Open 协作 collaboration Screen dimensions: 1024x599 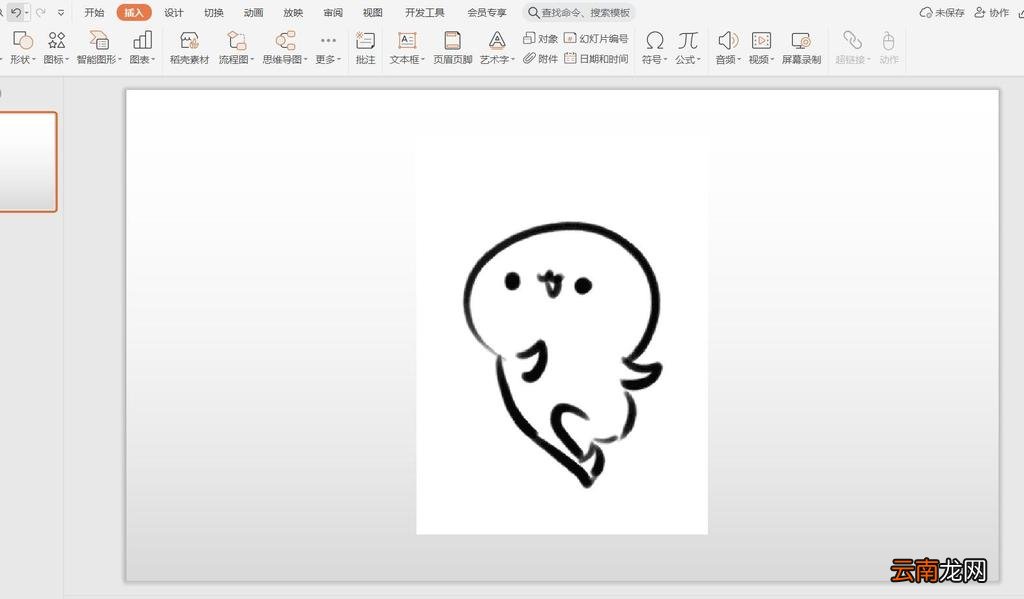(x=991, y=12)
